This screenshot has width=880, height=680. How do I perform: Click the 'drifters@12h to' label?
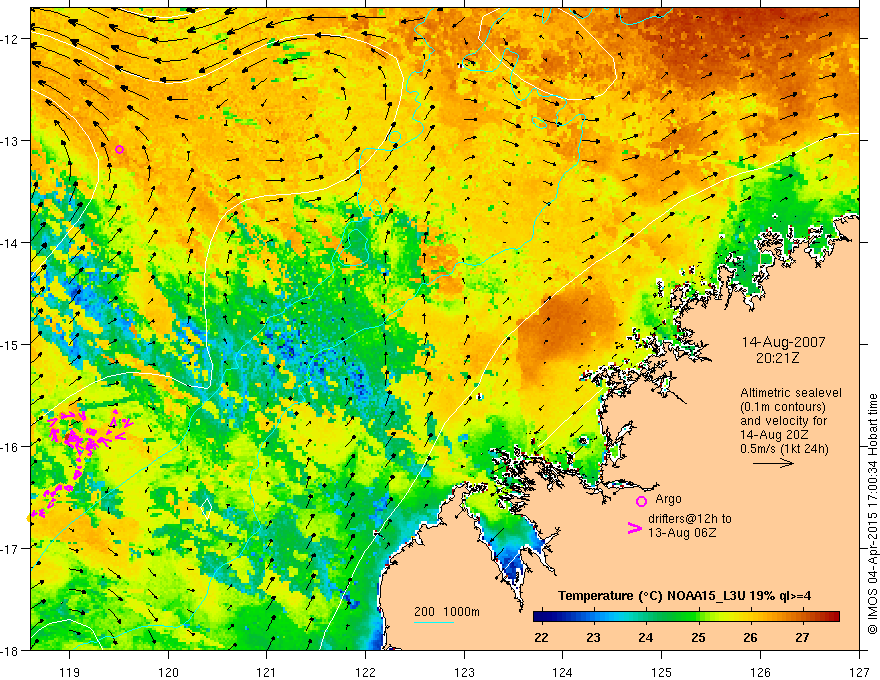tap(690, 519)
